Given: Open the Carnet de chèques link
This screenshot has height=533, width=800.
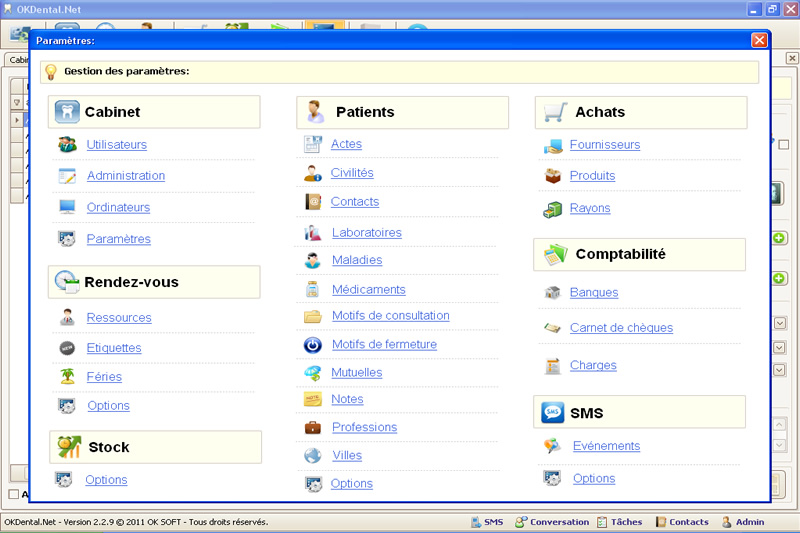Looking at the screenshot, I should click(x=621, y=327).
